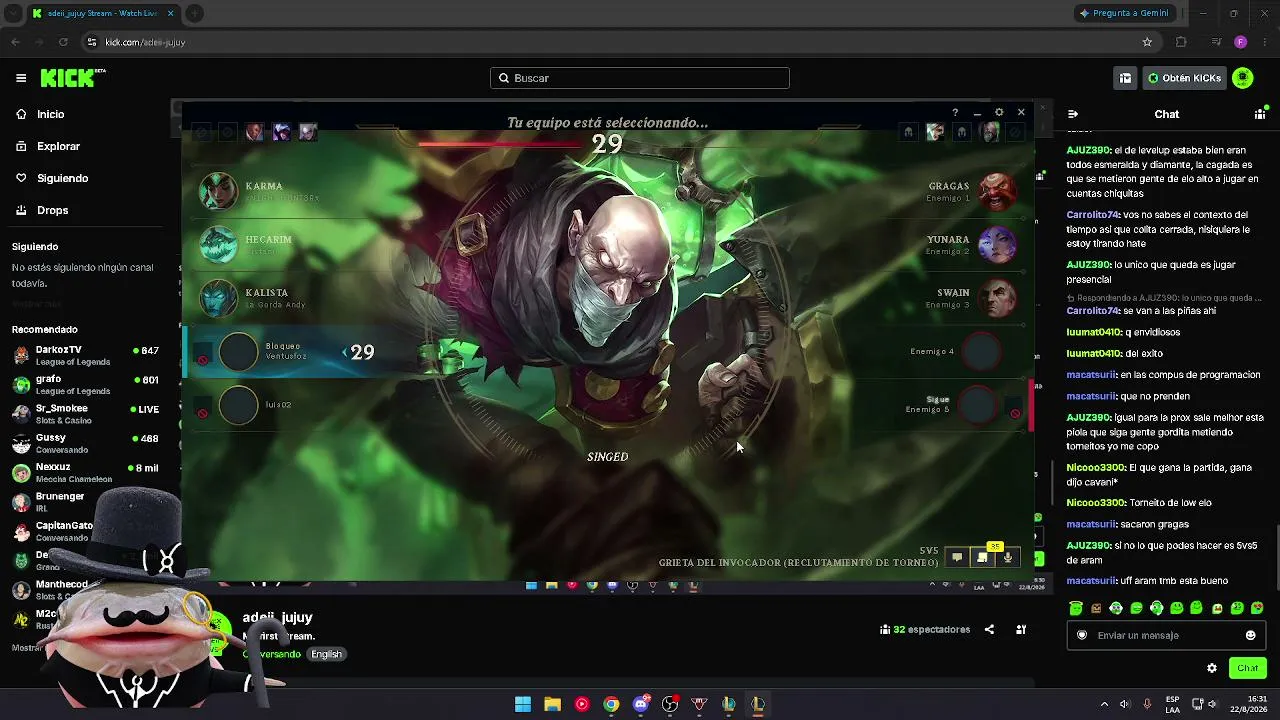Open the browser extensions puzzle icon
This screenshot has height=720, width=1280.
1181,42
